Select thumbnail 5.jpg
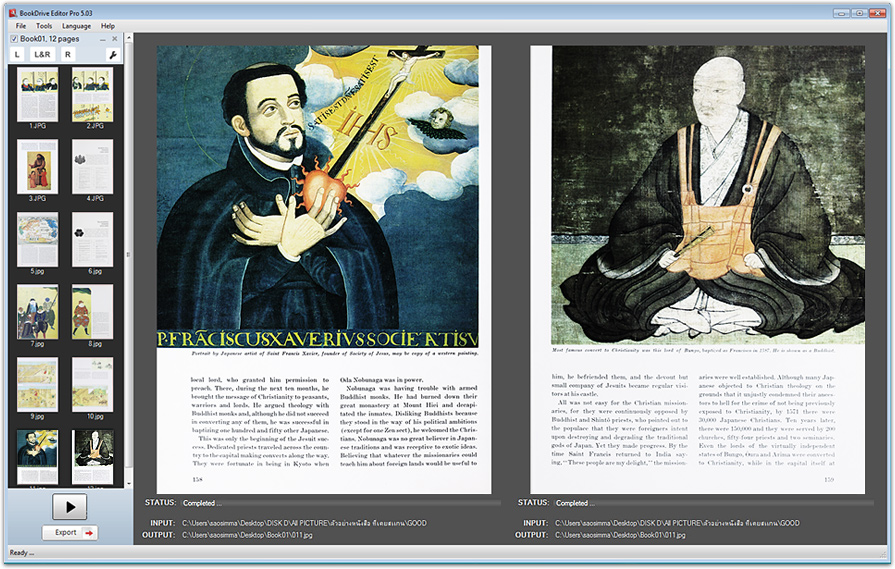 click(38, 240)
